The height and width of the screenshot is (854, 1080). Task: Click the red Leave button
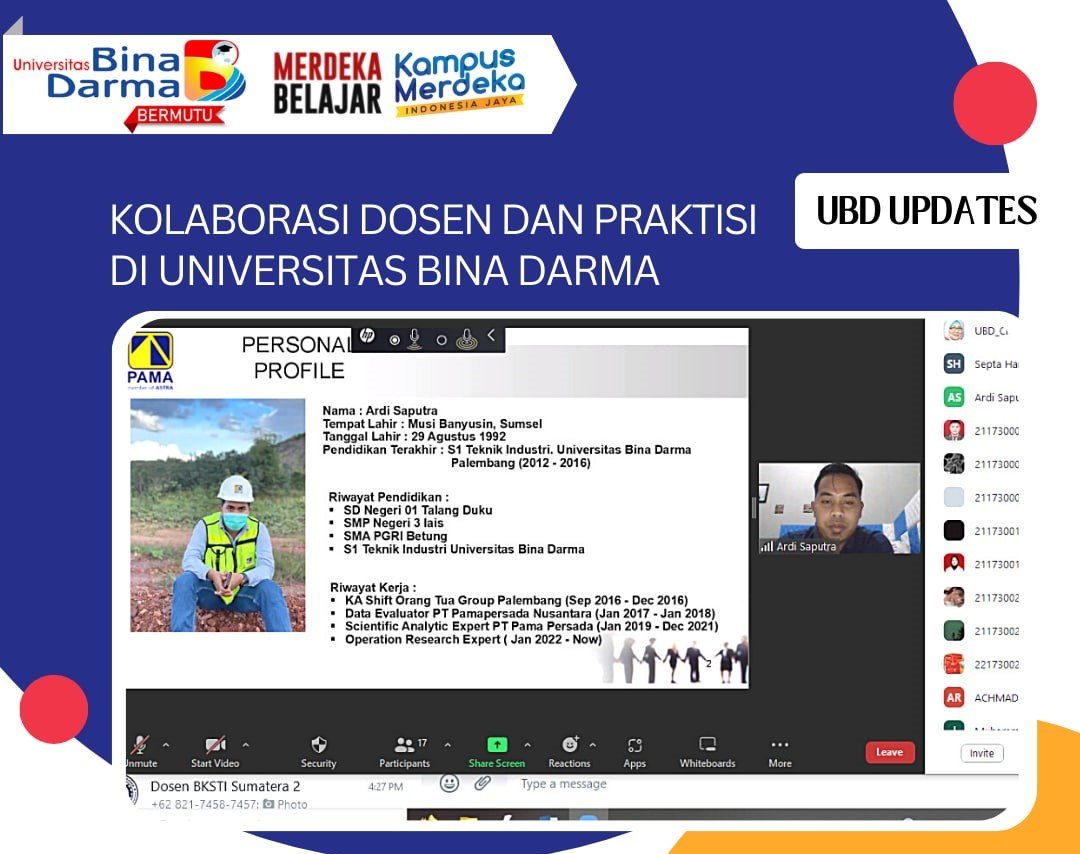tap(889, 752)
